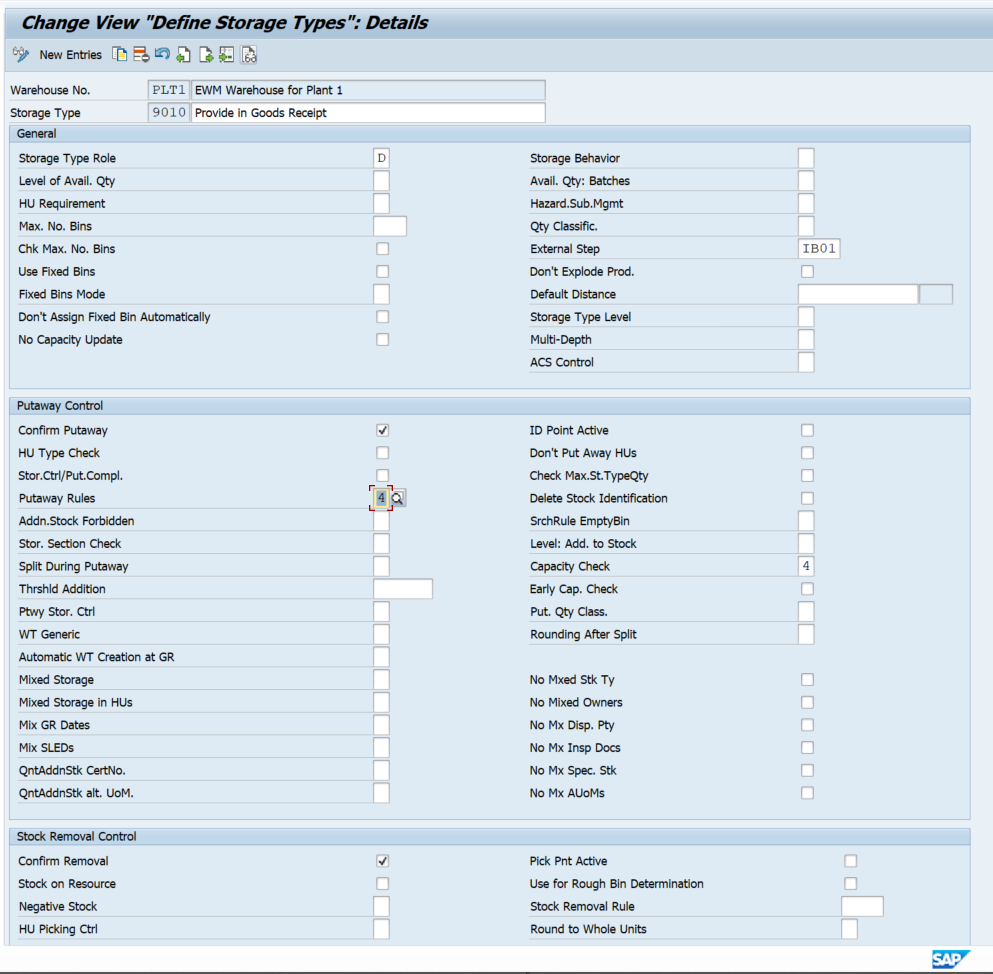Enable HU Type Check checkbox
The width and height of the screenshot is (993, 974).
click(x=383, y=453)
